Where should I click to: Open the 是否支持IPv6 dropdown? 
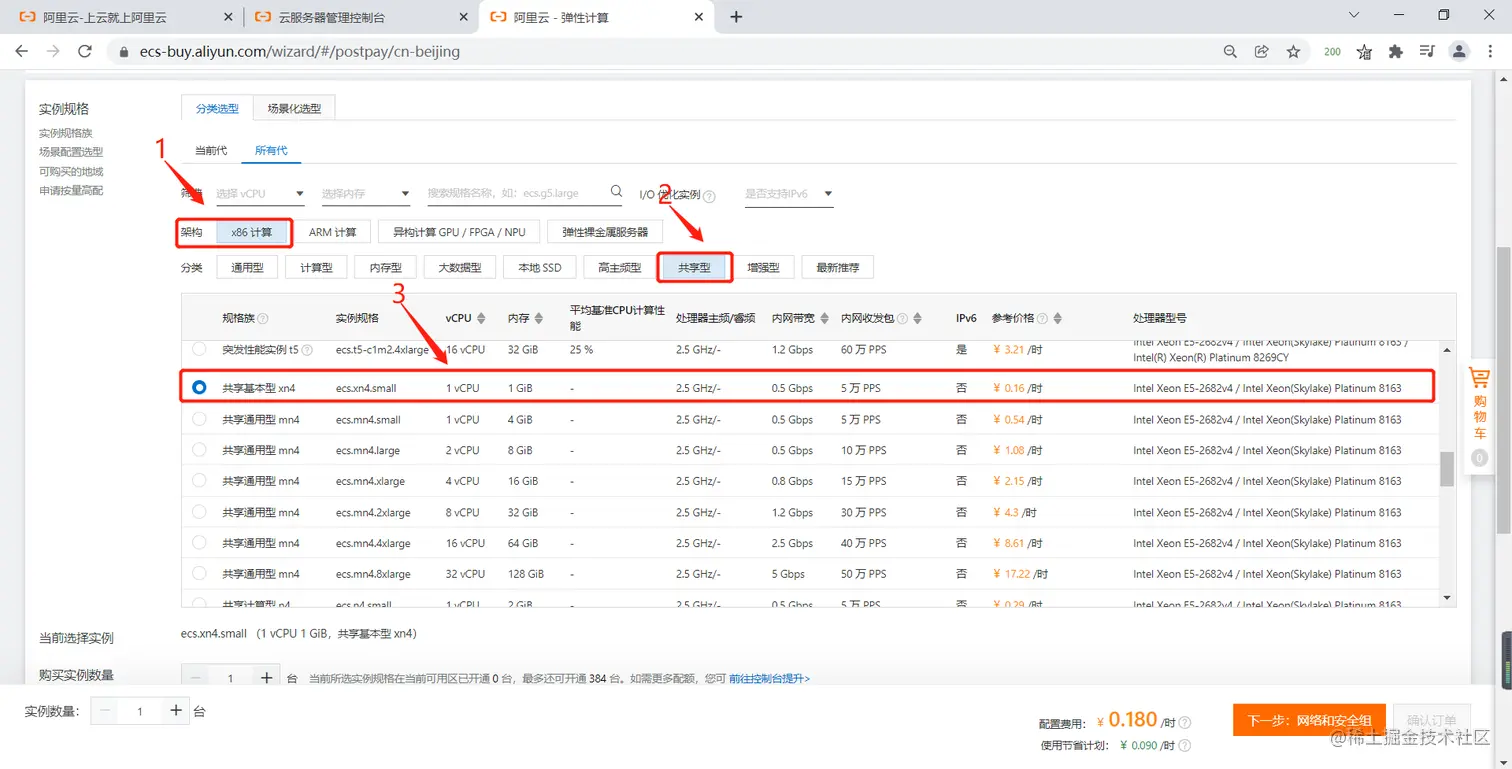[x=789, y=193]
